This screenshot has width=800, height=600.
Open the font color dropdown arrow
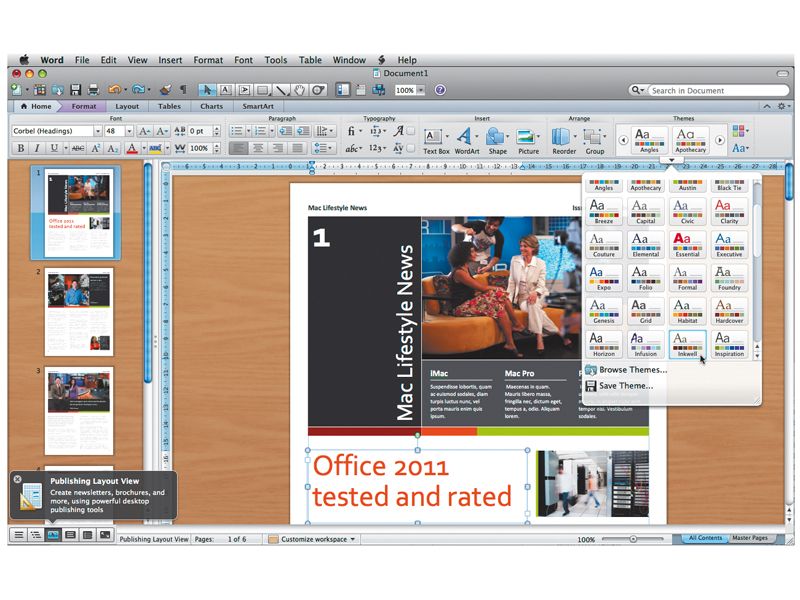144,148
